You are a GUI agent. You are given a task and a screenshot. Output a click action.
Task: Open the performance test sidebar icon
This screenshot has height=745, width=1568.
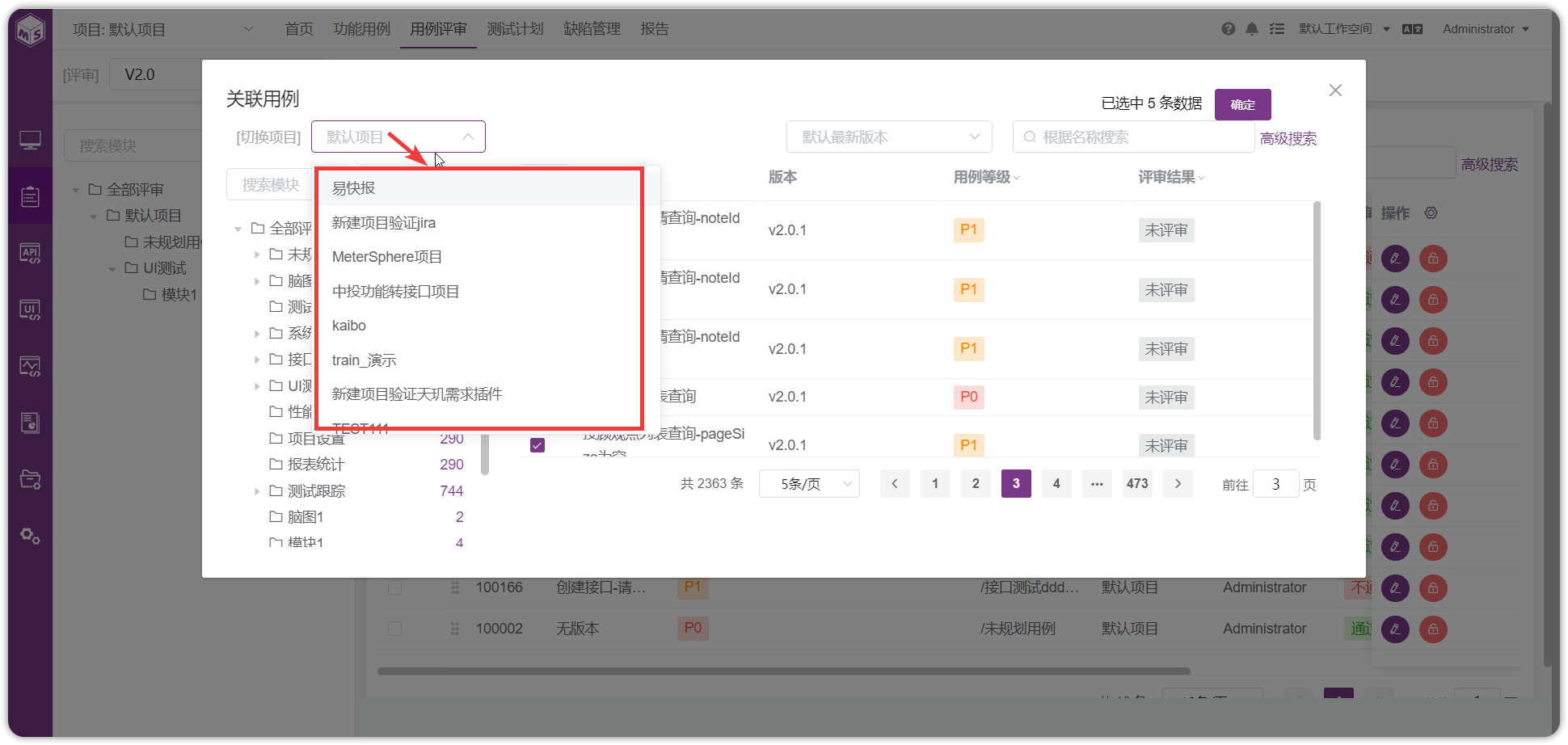31,366
